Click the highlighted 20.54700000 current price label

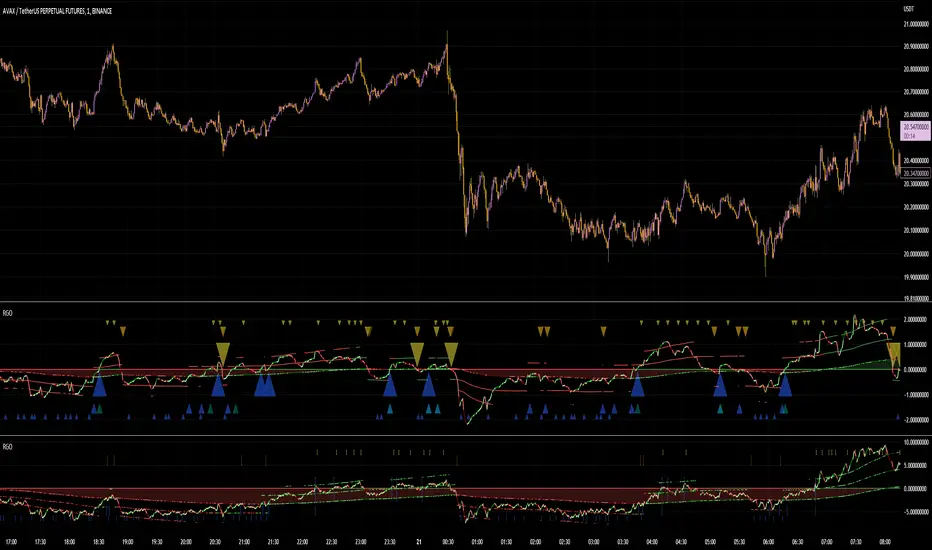[x=916, y=127]
